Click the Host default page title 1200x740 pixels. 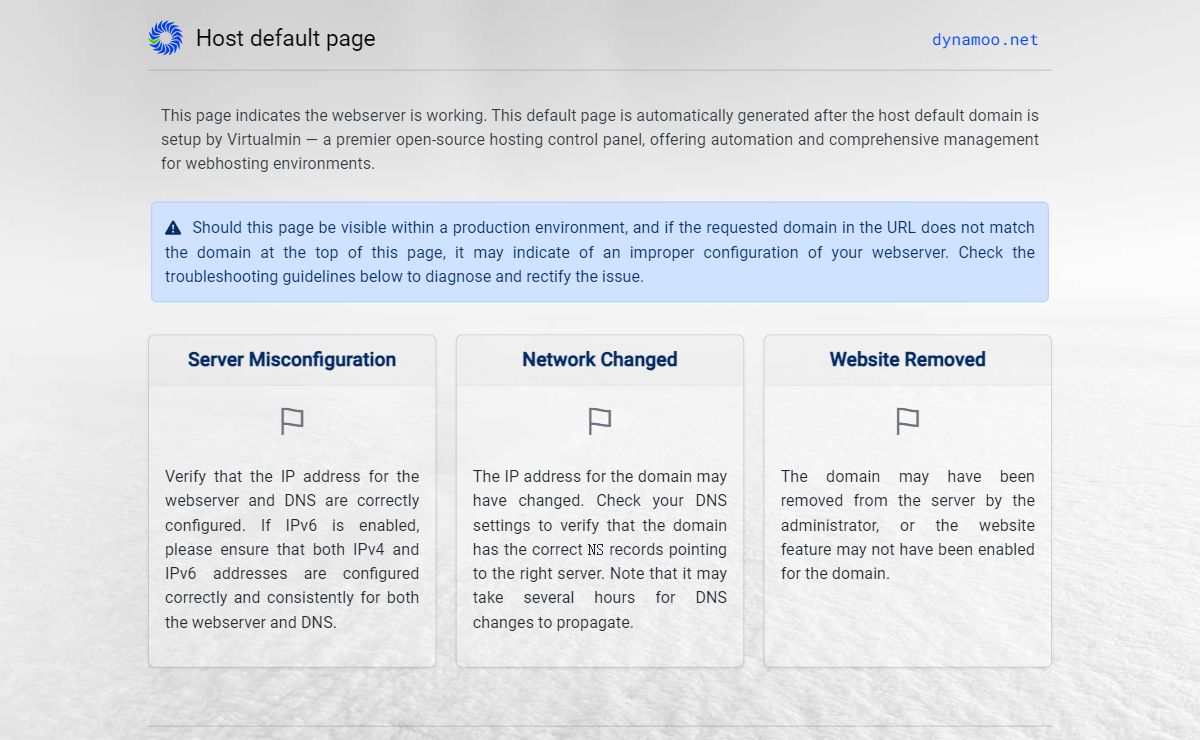click(286, 38)
